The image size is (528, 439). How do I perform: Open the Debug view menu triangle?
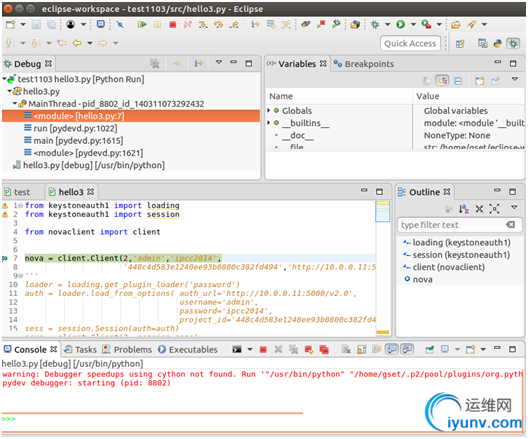219,63
